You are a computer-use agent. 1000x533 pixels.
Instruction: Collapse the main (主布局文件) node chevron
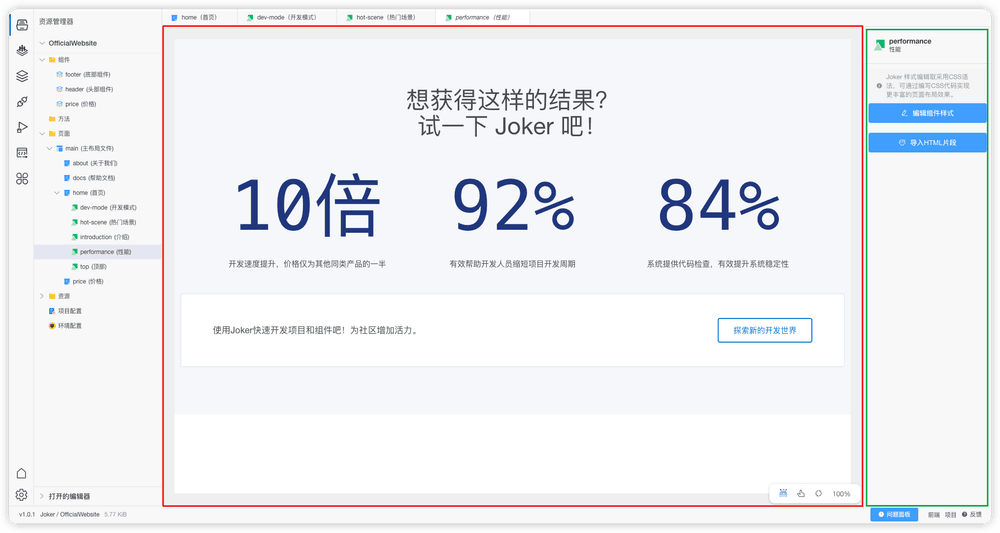pyautogui.click(x=50, y=149)
